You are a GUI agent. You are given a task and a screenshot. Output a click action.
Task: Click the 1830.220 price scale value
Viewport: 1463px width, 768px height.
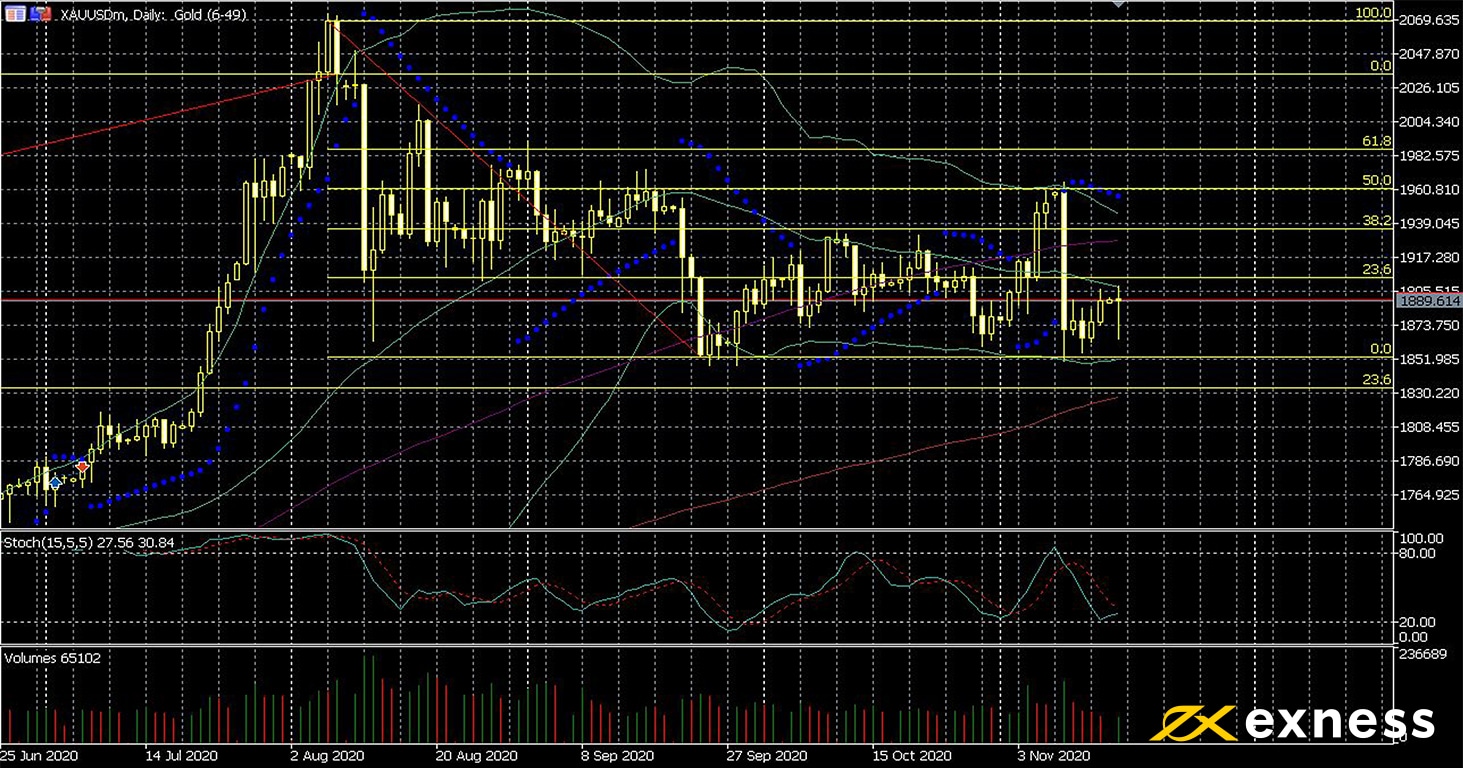pyautogui.click(x=1428, y=393)
